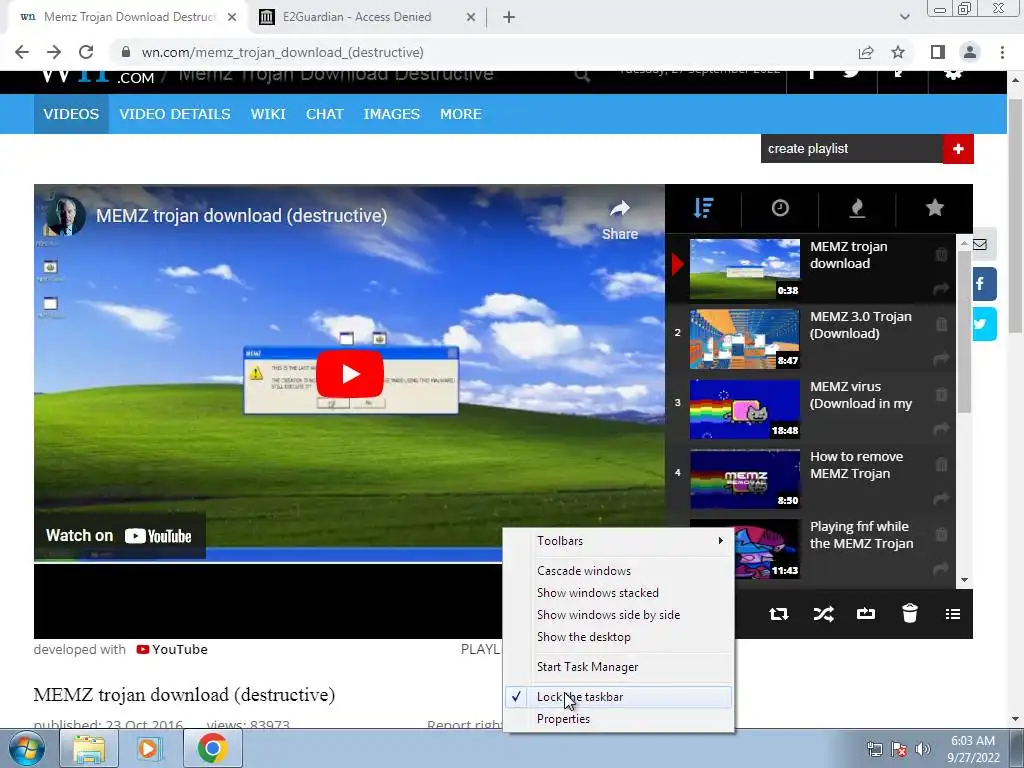The image size is (1024, 768).
Task: Select the star favorites icon
Action: [x=935, y=208]
